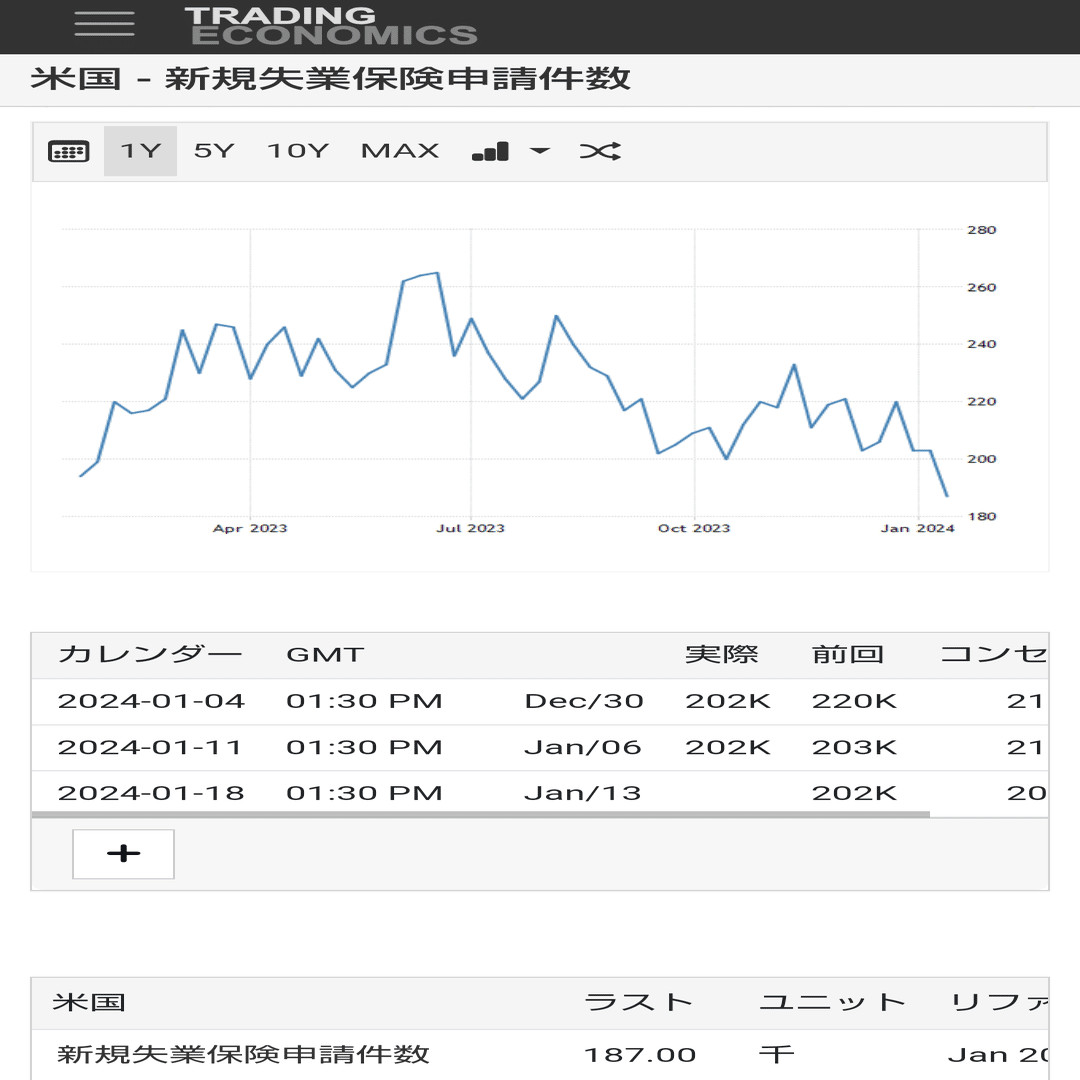Click the calendar table horizontal scrollbar

(x=481, y=814)
